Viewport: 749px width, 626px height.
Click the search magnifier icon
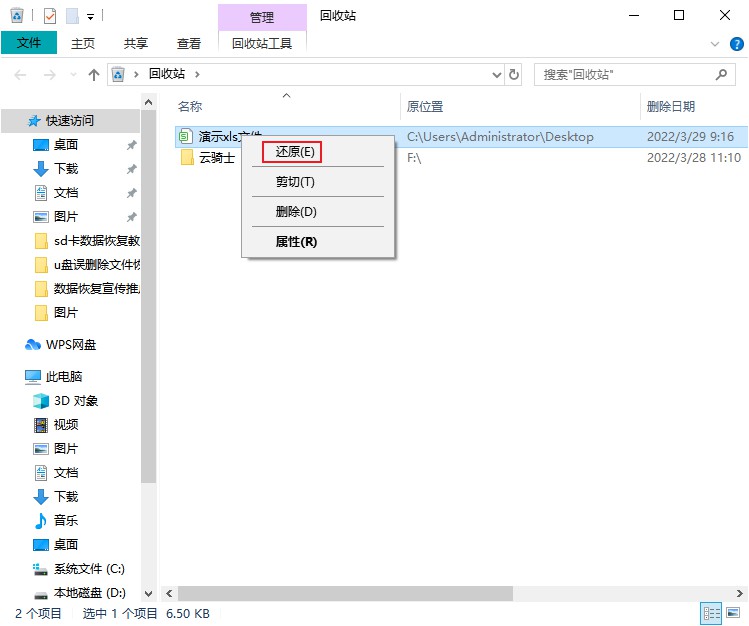721,74
